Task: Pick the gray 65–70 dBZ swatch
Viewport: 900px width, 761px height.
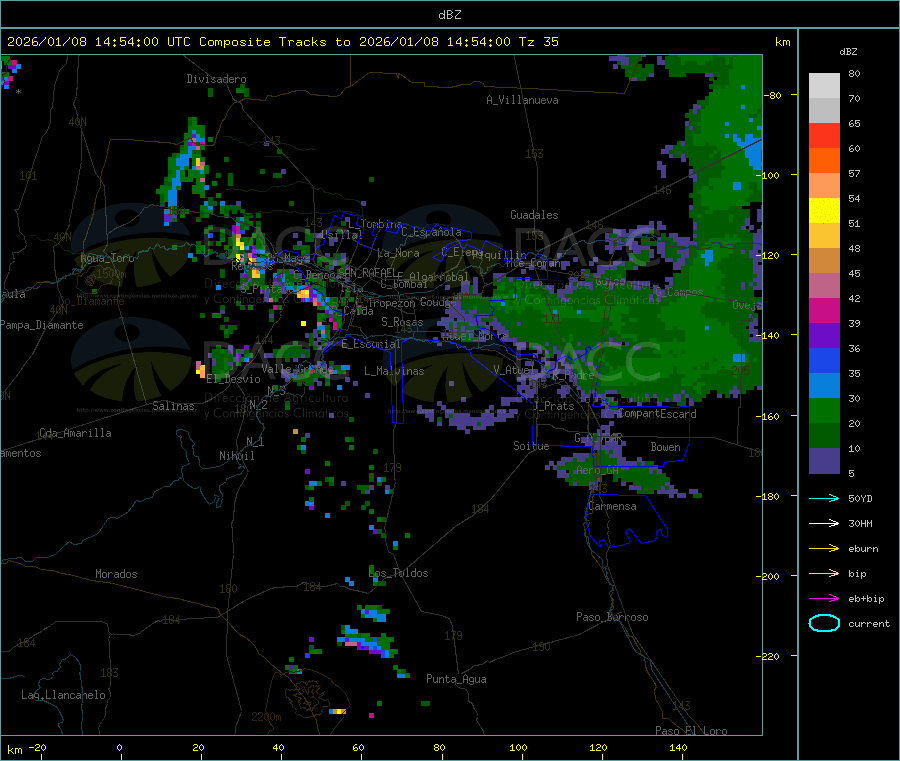Action: tap(824, 111)
